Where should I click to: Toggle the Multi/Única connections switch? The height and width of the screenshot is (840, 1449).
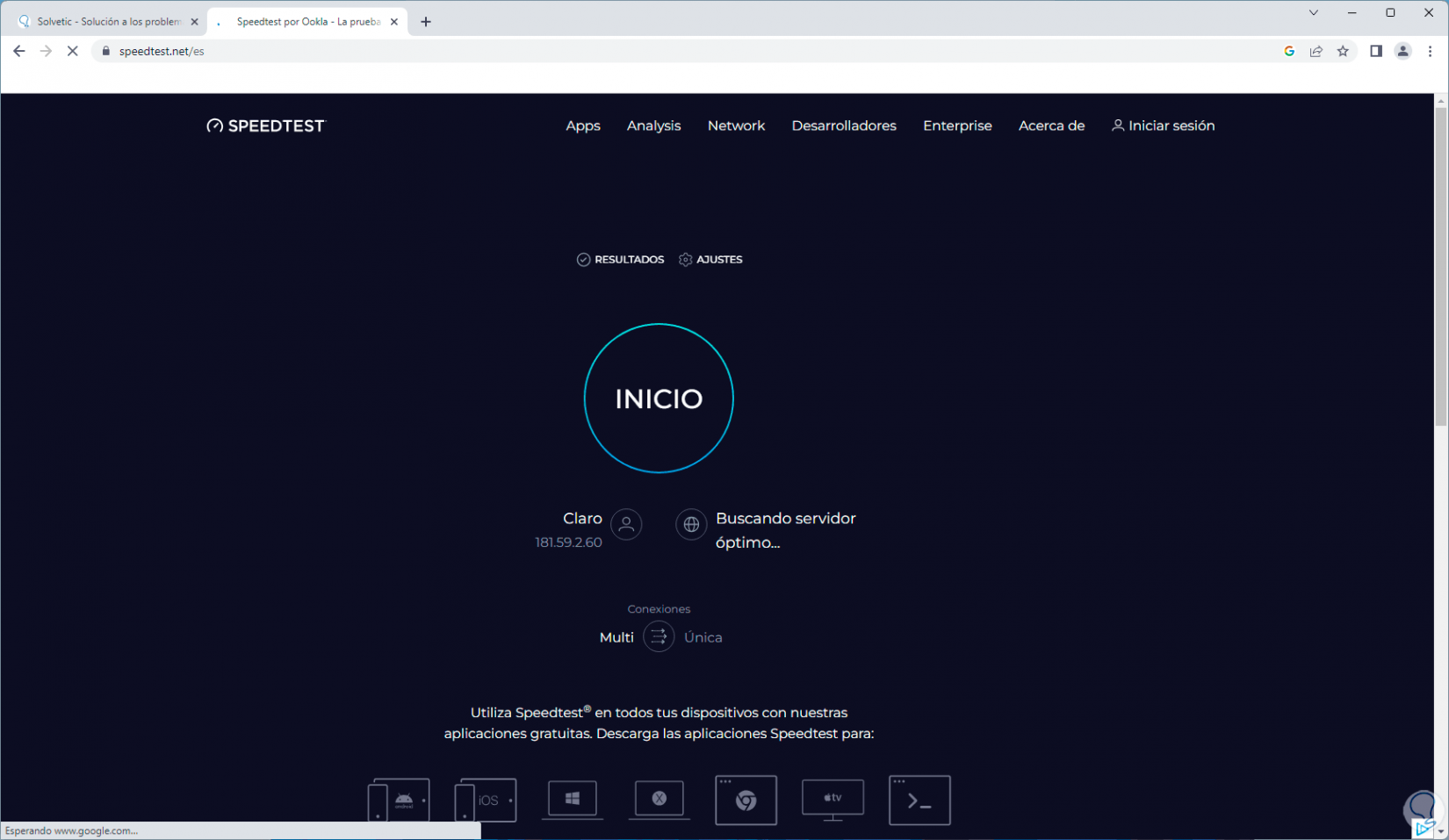tap(659, 637)
